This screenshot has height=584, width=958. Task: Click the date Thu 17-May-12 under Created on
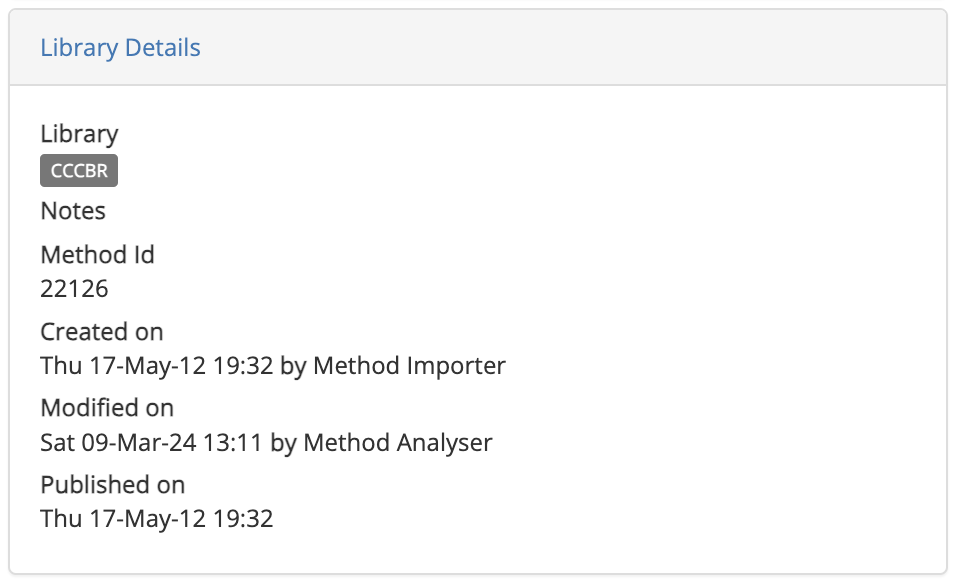coord(123,366)
